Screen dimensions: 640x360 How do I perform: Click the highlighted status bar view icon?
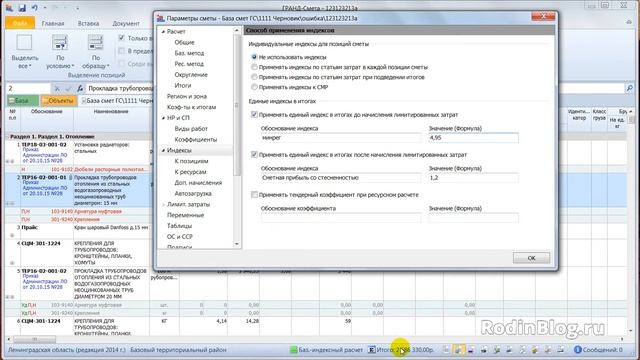[458, 350]
